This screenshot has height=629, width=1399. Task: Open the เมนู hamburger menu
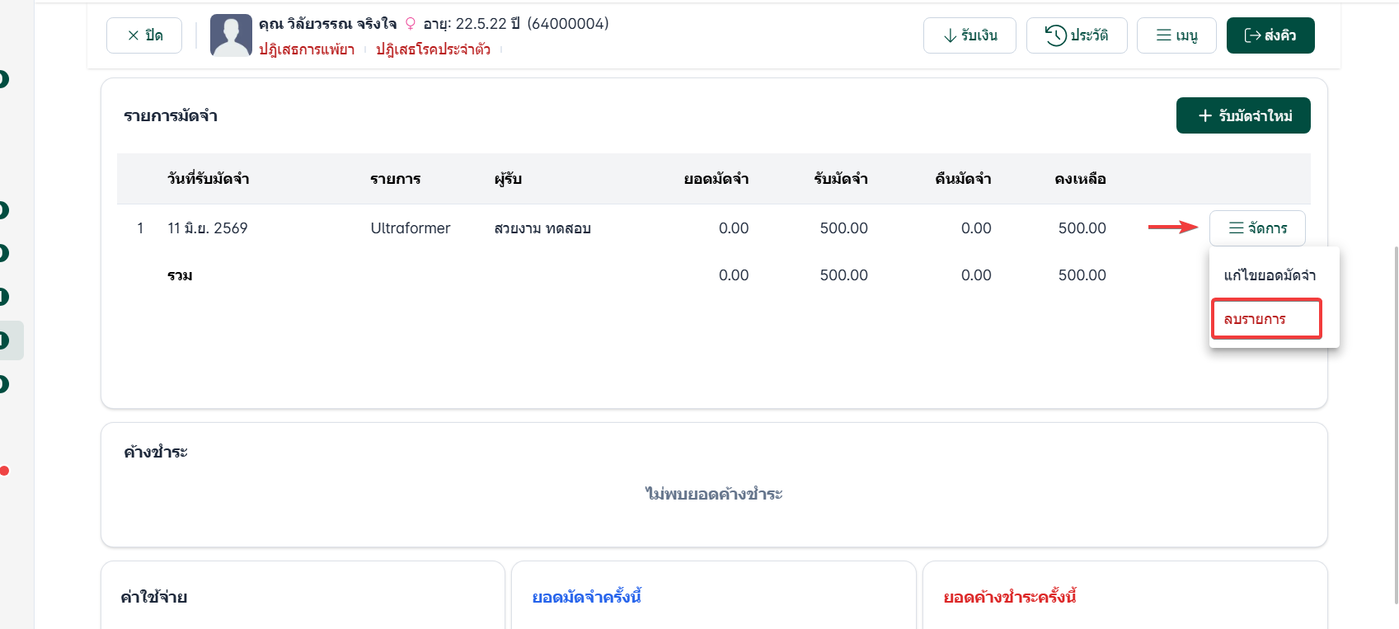pyautogui.click(x=1176, y=35)
